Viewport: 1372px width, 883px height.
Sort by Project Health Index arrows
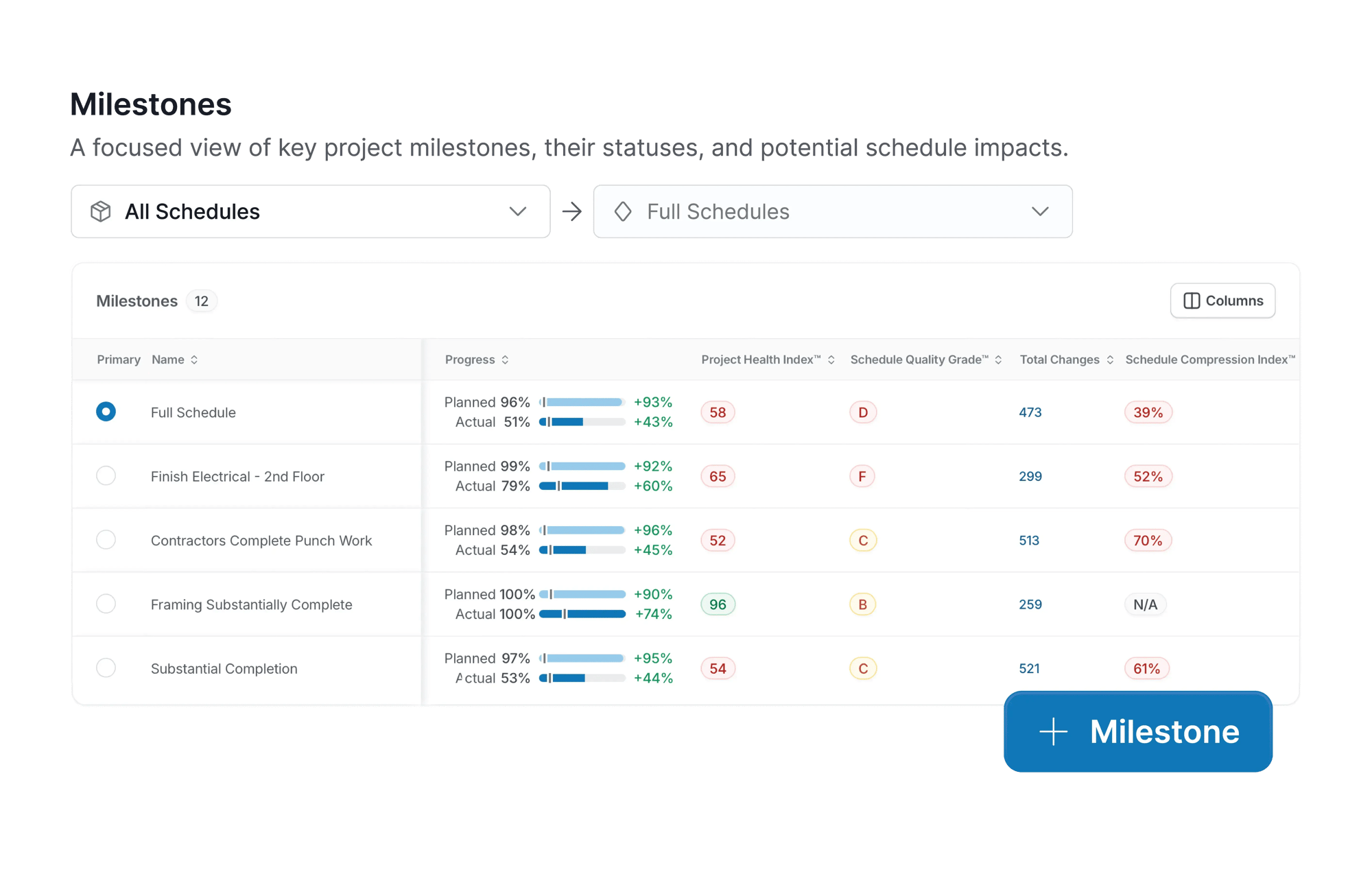[831, 360]
